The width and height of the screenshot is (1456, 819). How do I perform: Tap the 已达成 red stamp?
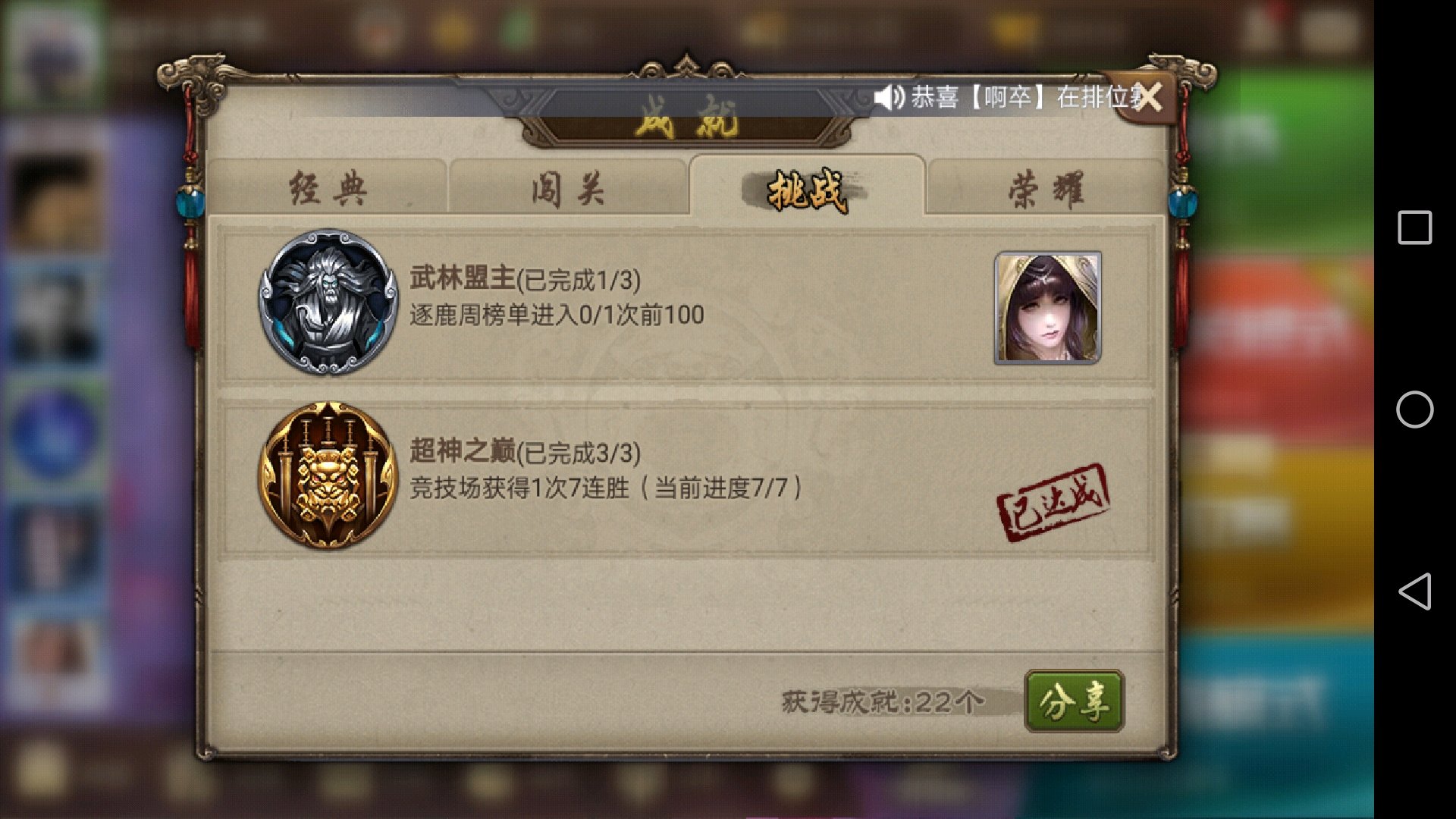(x=1053, y=502)
